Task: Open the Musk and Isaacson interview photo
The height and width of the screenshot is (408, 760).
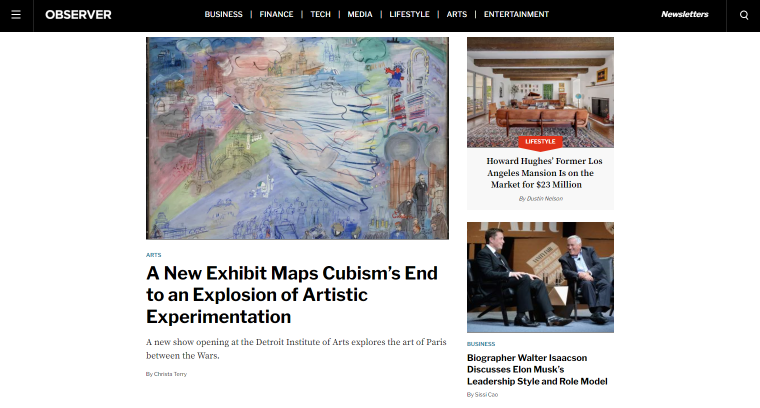Action: 540,277
